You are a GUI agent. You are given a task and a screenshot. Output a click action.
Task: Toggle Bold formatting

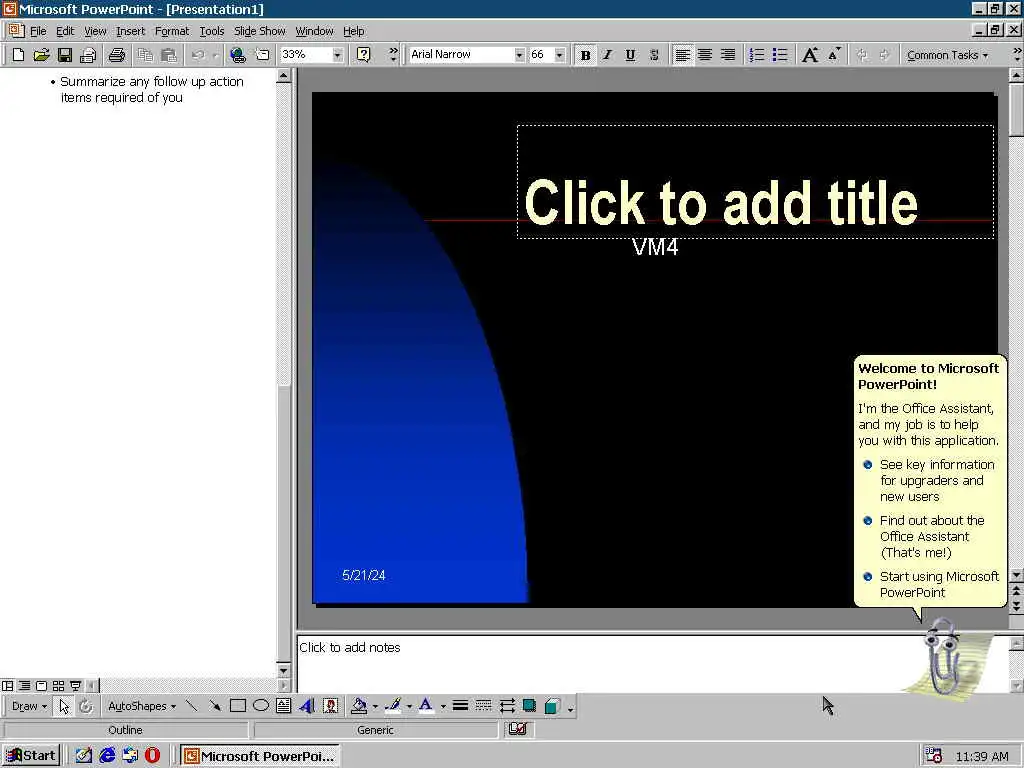coord(585,56)
